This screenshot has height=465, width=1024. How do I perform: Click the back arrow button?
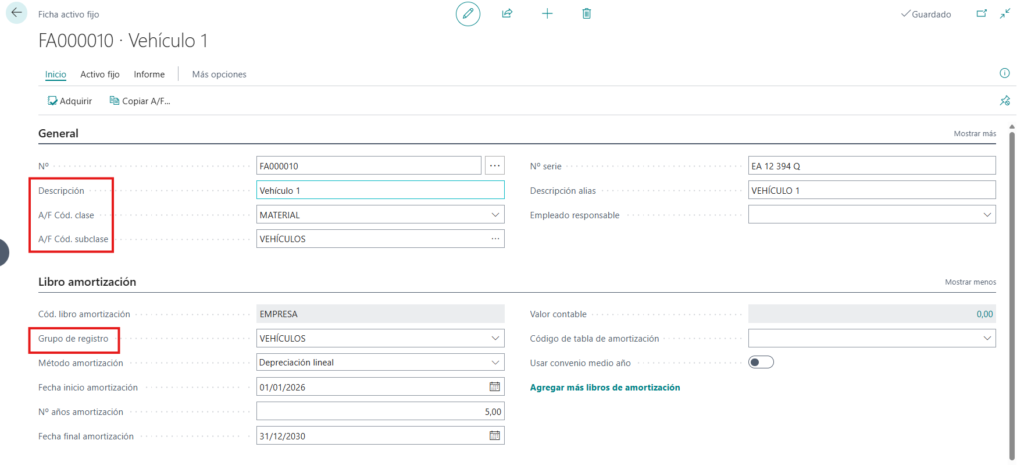click(x=17, y=14)
